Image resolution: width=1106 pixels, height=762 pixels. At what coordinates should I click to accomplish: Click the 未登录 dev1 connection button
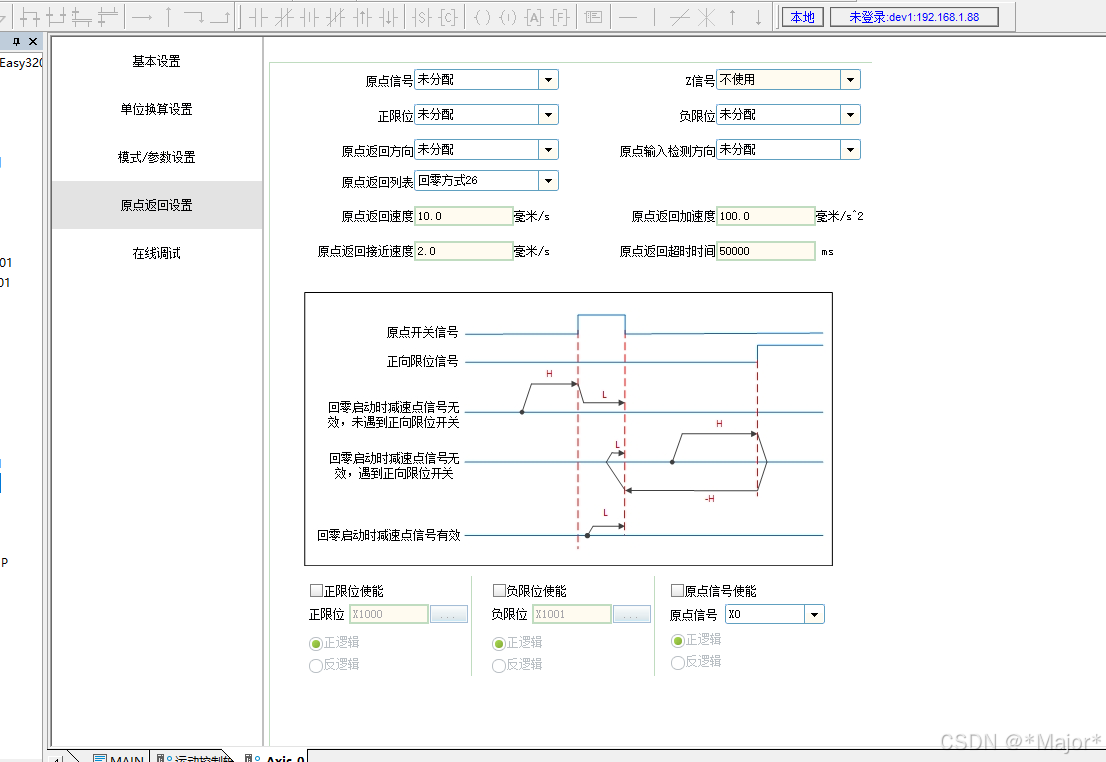click(x=914, y=17)
